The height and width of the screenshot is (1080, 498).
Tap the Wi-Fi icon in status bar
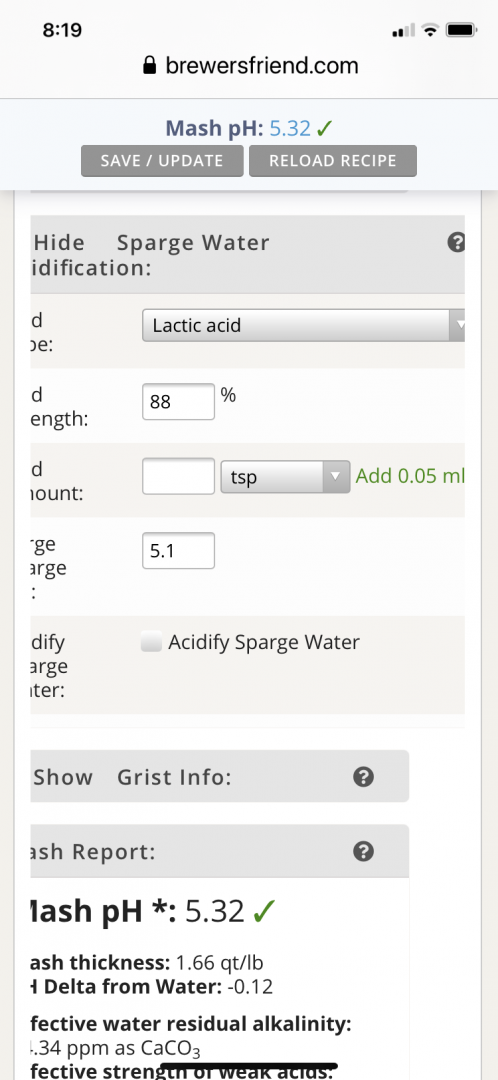pyautogui.click(x=430, y=30)
